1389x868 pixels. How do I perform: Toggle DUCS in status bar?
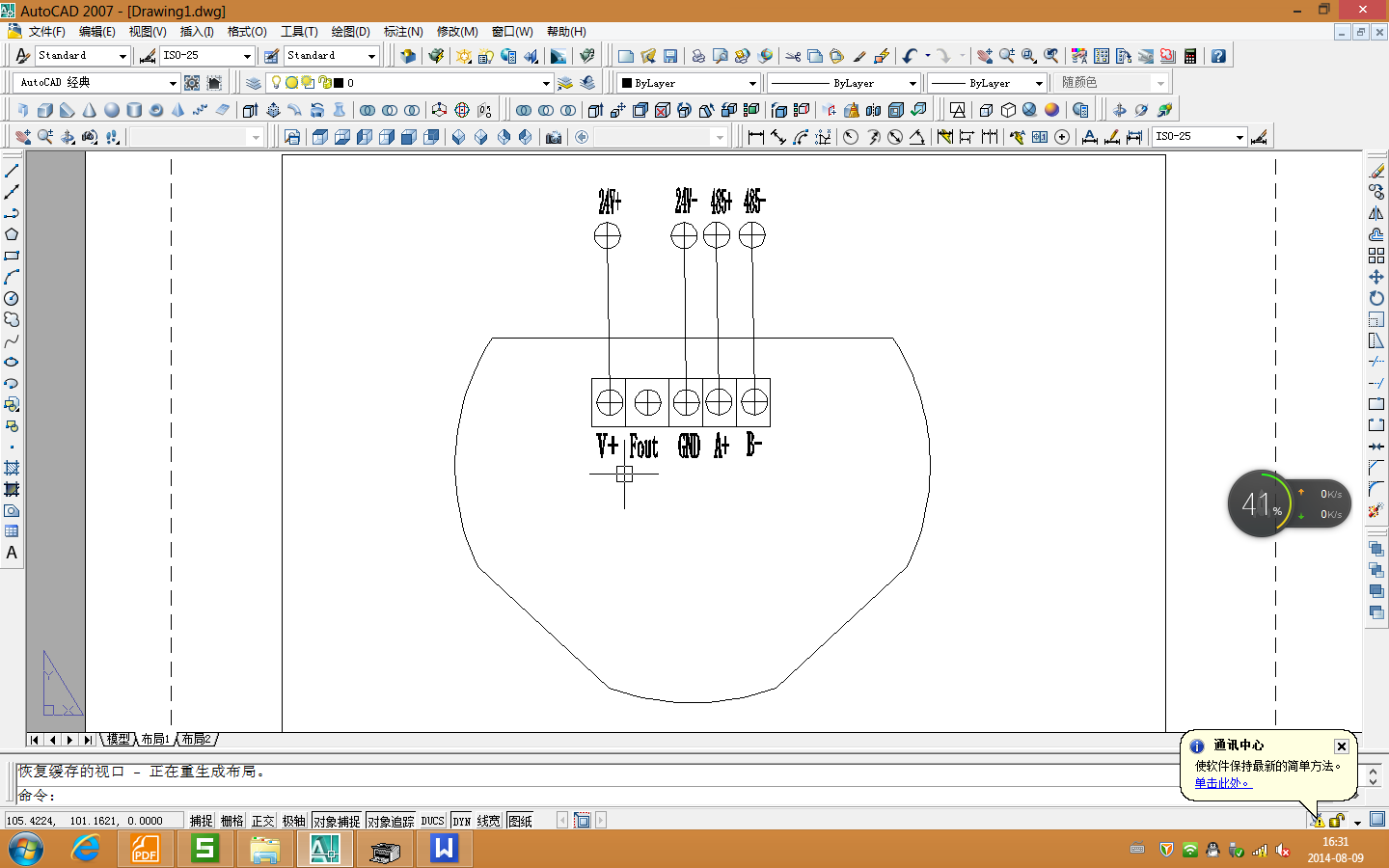(432, 821)
